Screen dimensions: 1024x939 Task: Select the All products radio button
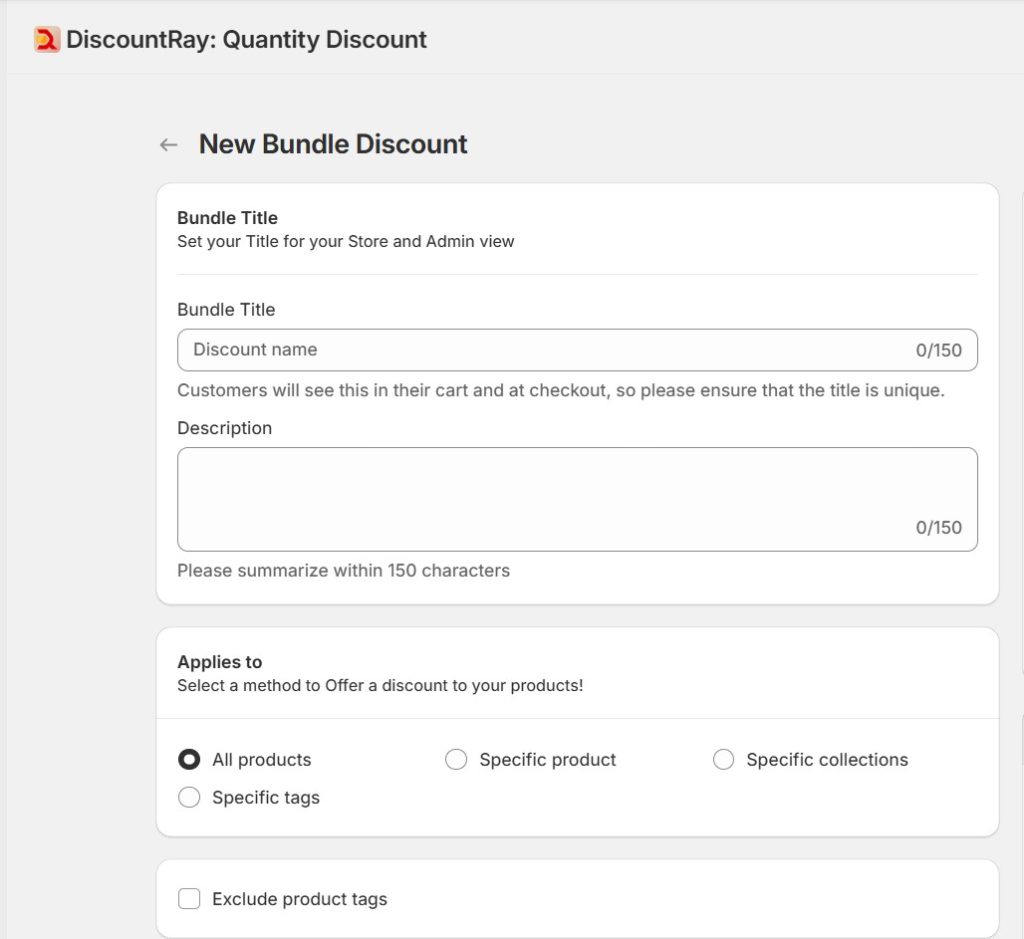point(189,760)
